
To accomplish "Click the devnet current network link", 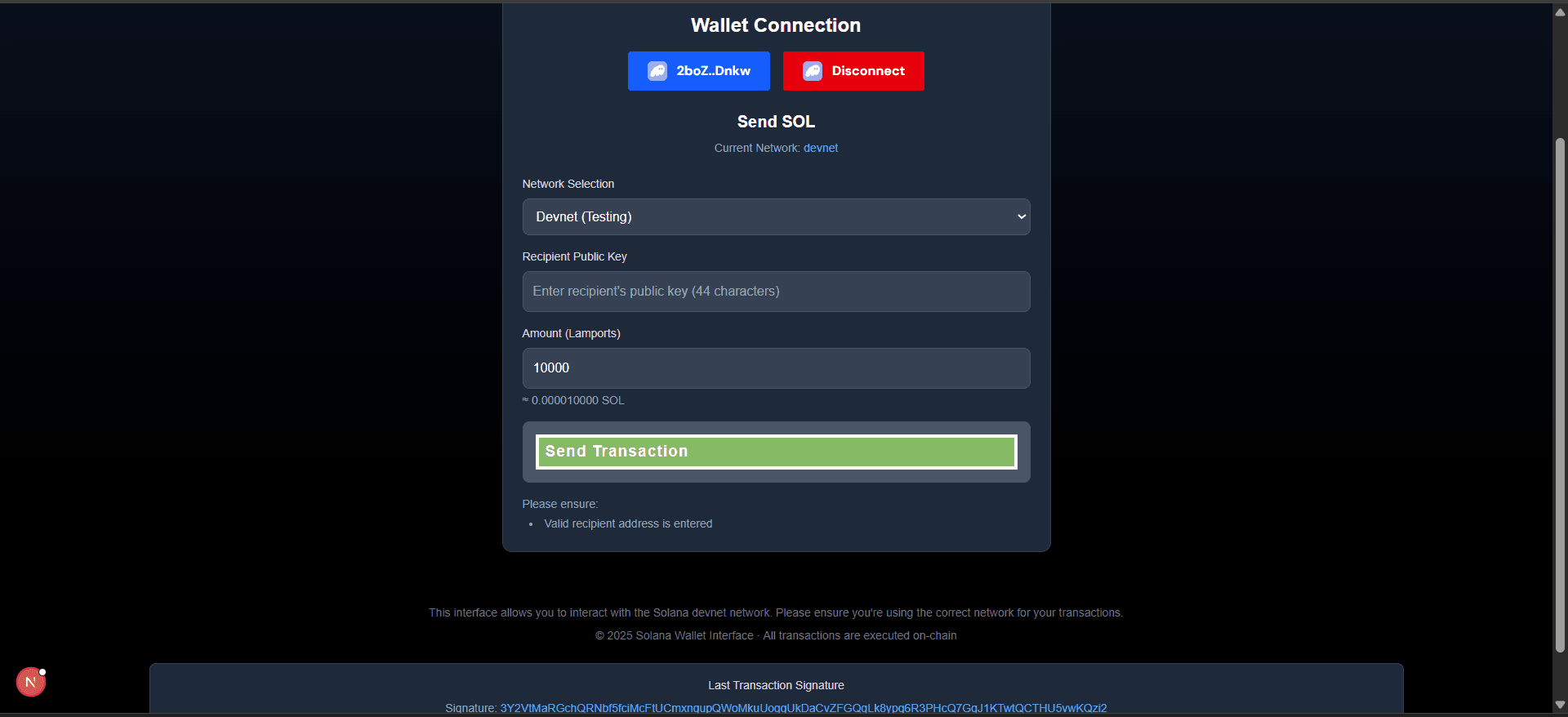I will point(820,148).
